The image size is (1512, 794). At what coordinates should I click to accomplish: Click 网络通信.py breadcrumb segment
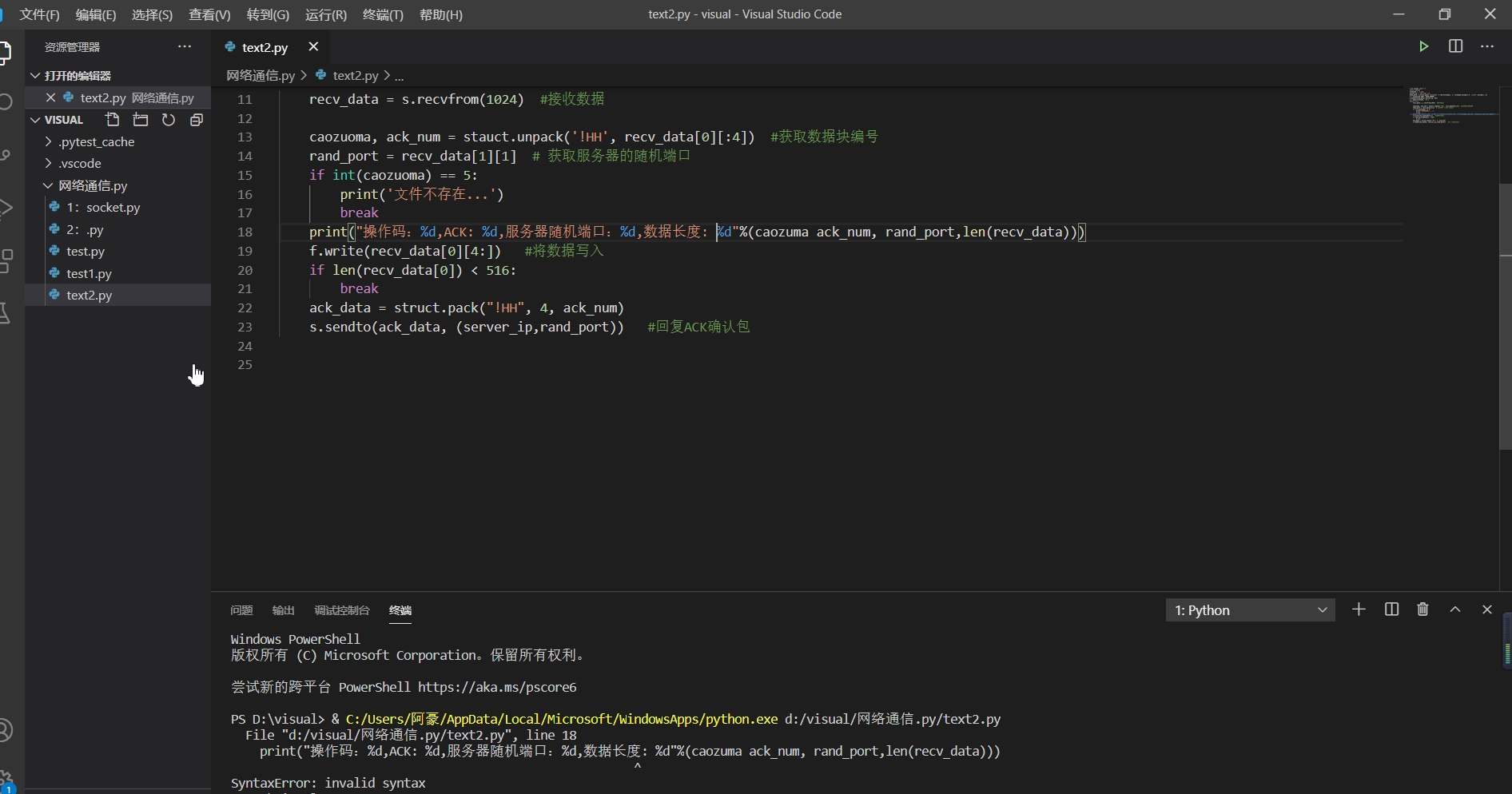(x=261, y=75)
